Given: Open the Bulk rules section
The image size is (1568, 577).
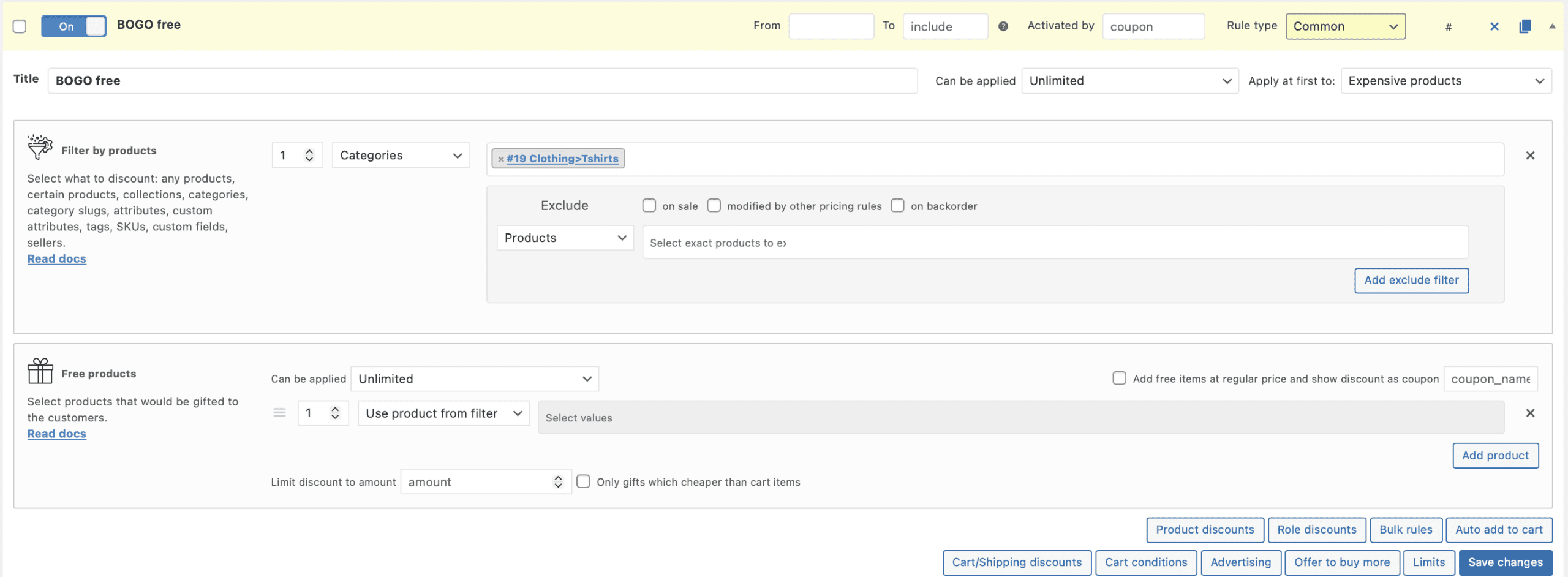Looking at the screenshot, I should click(x=1405, y=530).
